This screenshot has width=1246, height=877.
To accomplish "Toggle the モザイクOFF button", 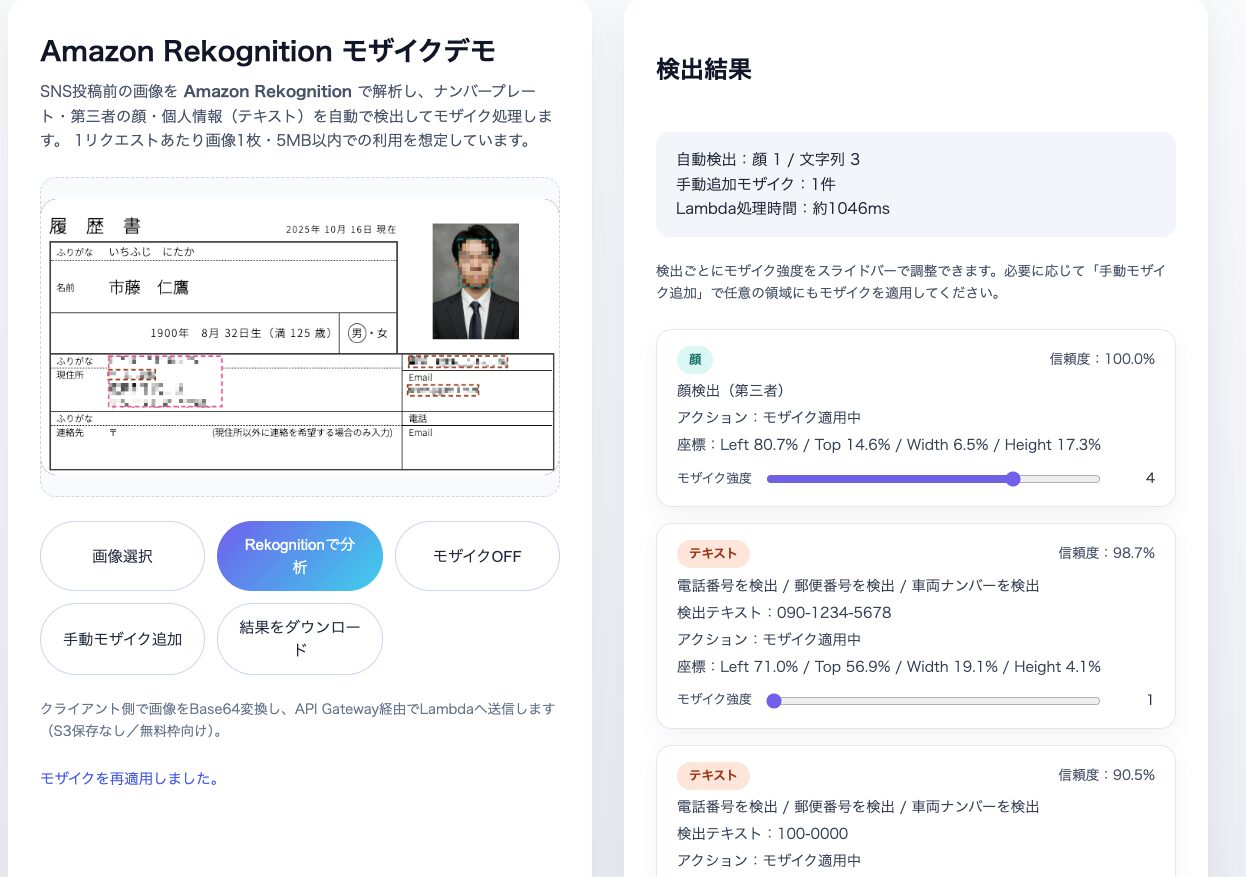I will (x=477, y=556).
